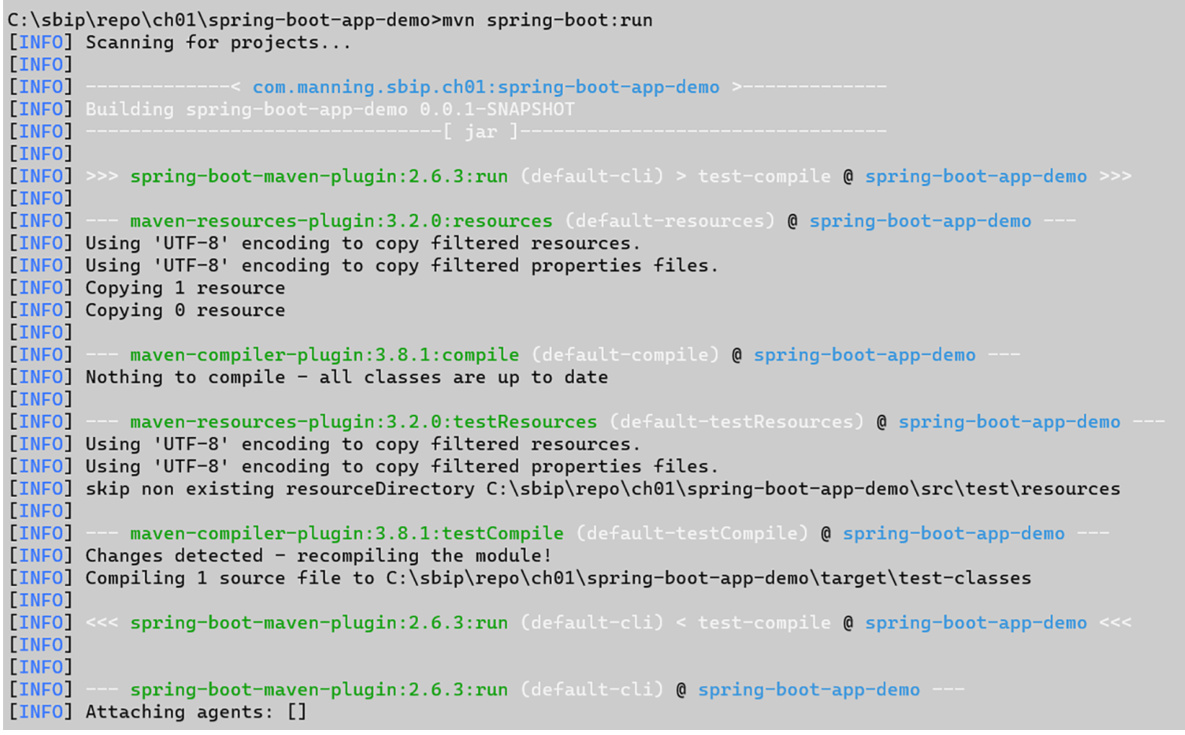Select the 'Copying 0 resource' line
Screen dimensions: 1185x735
(185, 310)
